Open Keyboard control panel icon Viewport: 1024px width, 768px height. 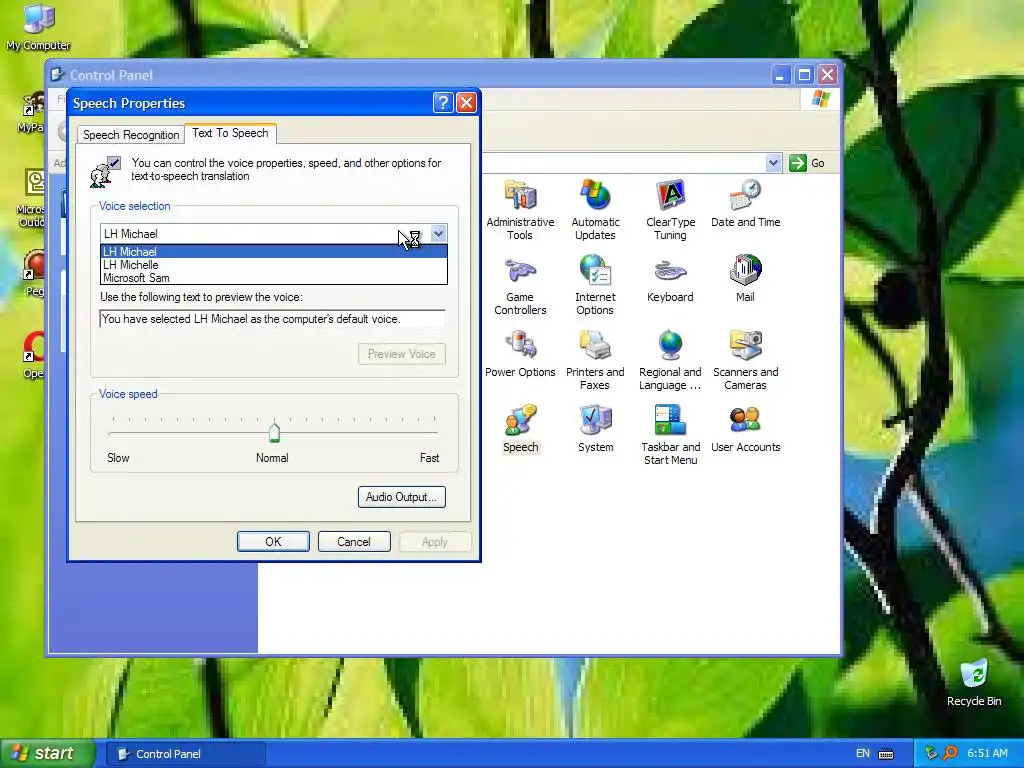tap(670, 279)
